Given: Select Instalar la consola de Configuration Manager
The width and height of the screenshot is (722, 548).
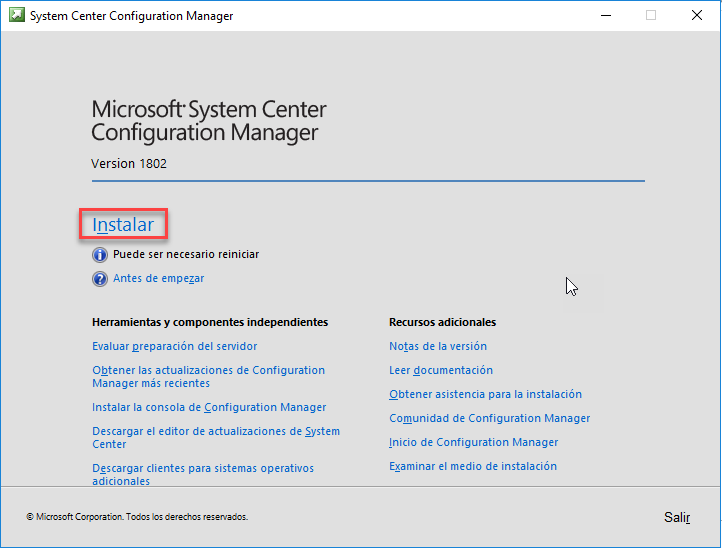Looking at the screenshot, I should [209, 407].
